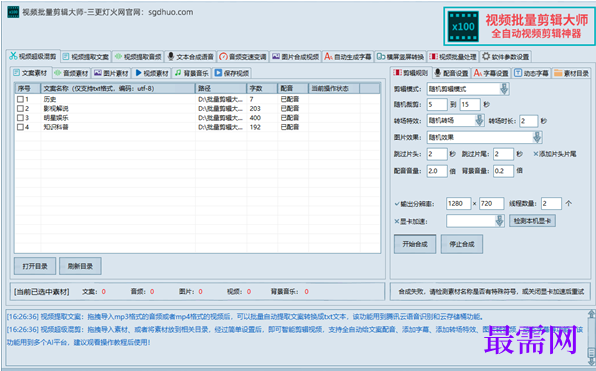Open the 视频提取音频 tab
This screenshot has height=371, width=596.
click(x=138, y=57)
